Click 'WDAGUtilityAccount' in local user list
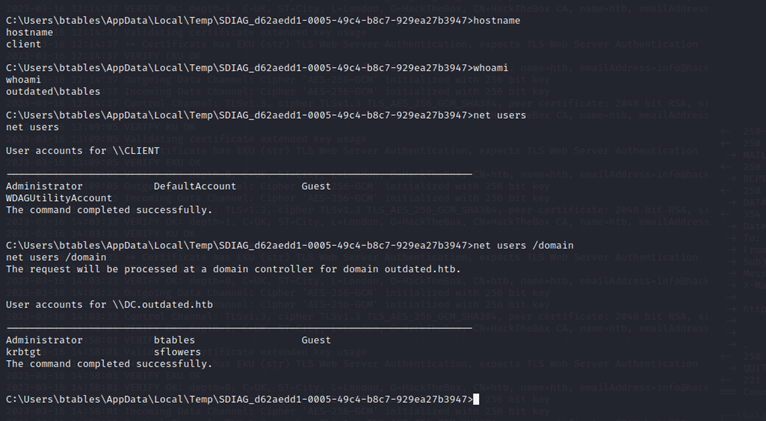This screenshot has height=421, width=766. (x=59, y=198)
